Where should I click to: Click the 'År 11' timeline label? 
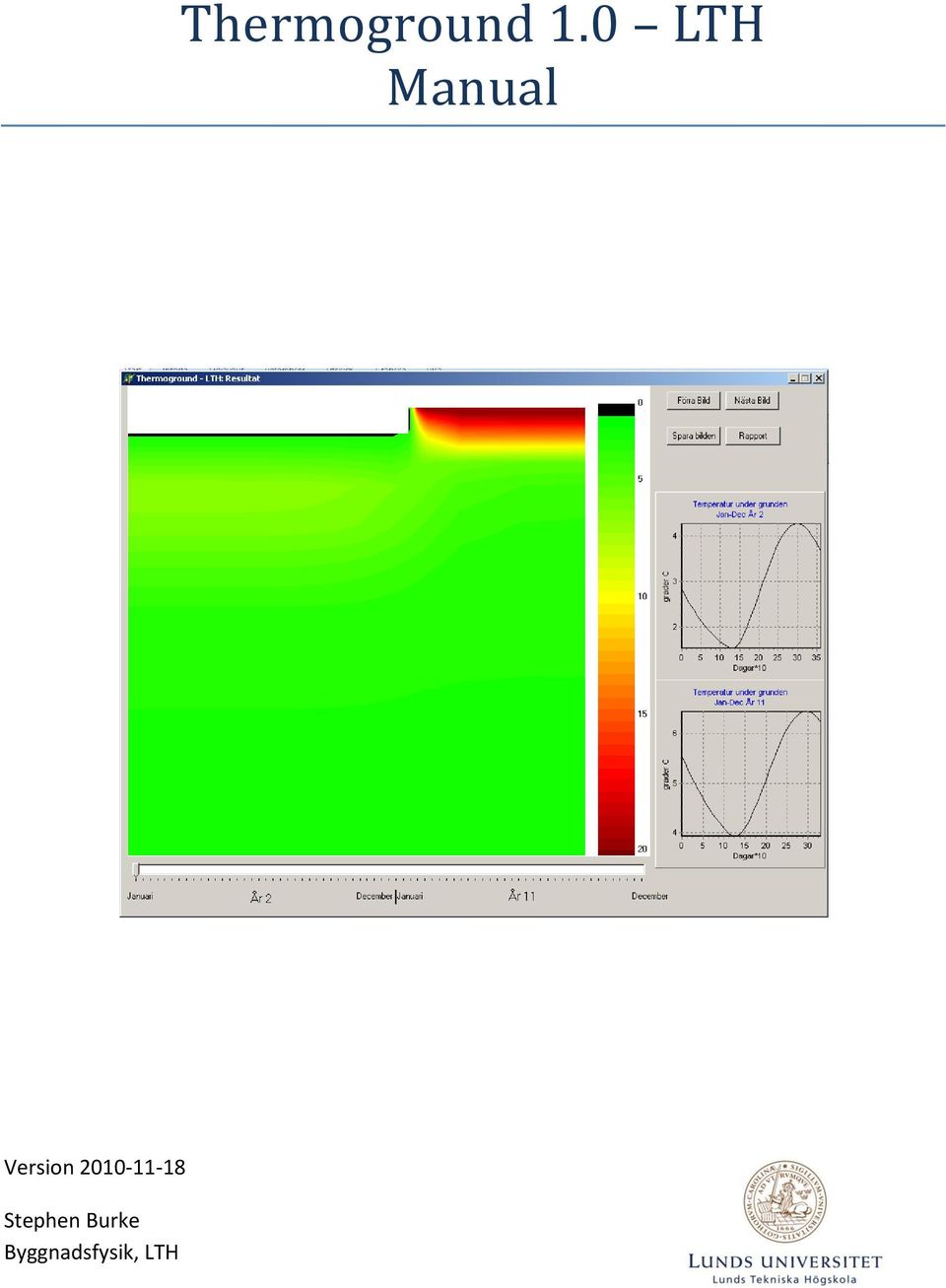(521, 896)
